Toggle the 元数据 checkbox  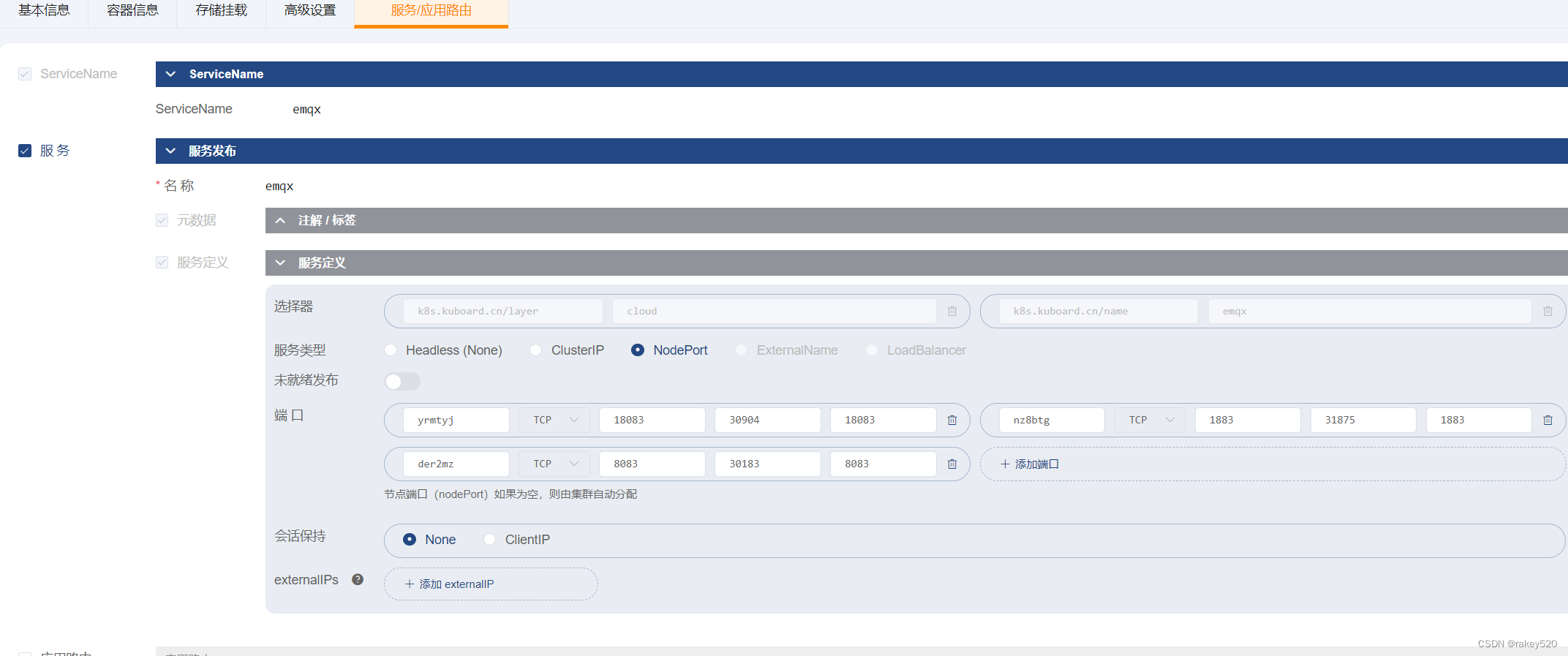click(x=162, y=221)
